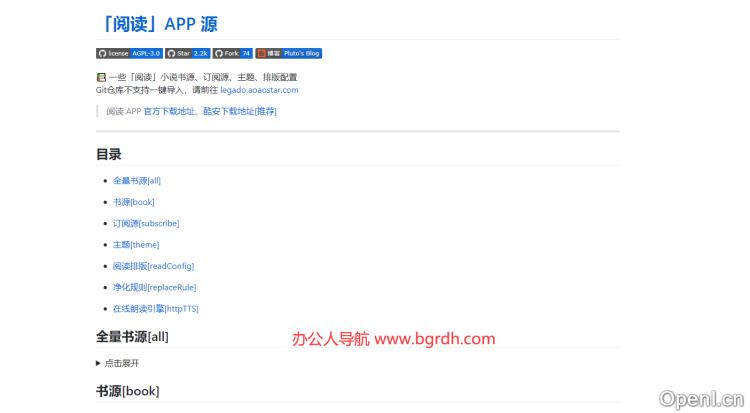
Task: Click the license AGPL-3.0 badge
Action: click(129, 53)
